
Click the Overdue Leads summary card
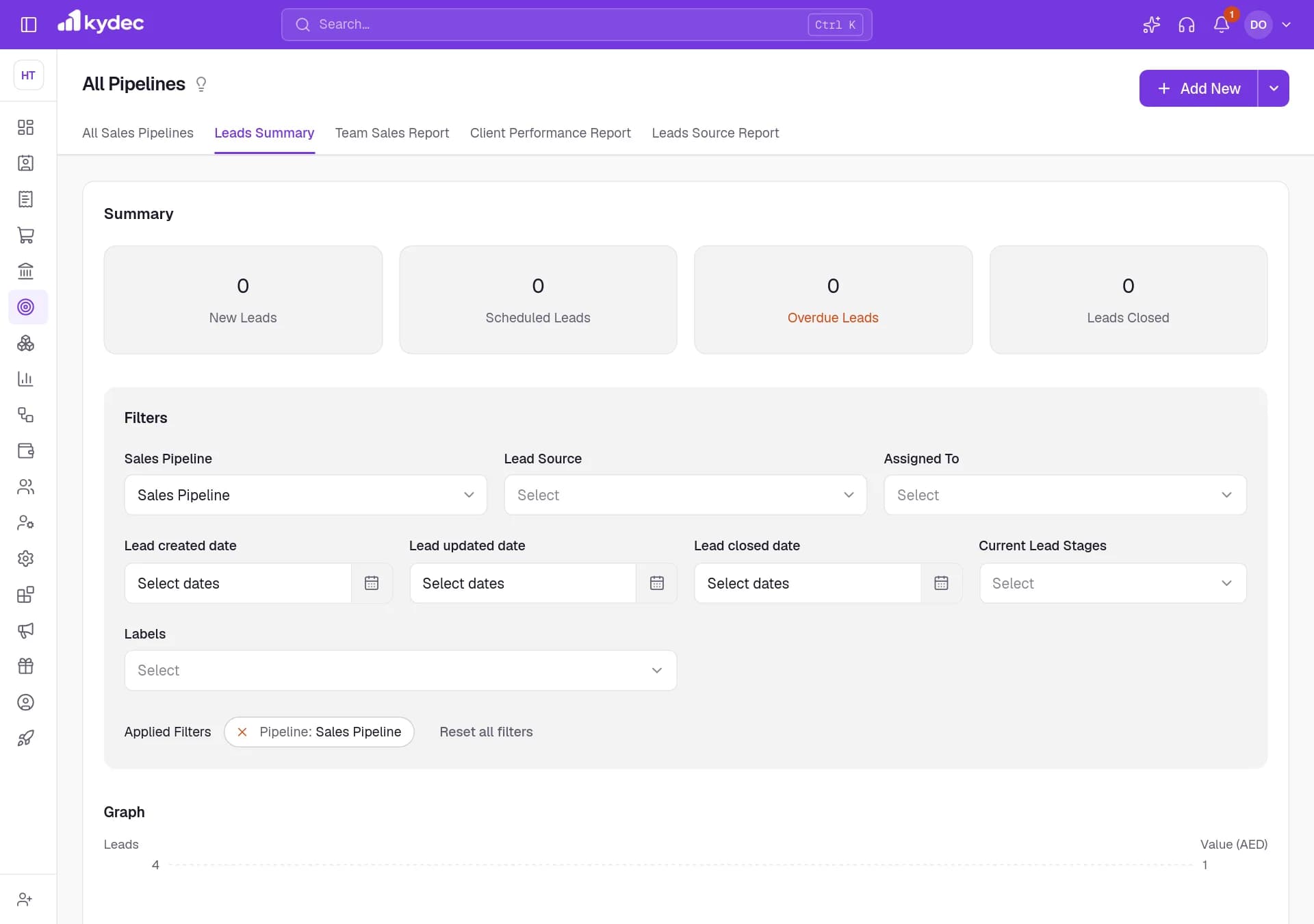[833, 300]
